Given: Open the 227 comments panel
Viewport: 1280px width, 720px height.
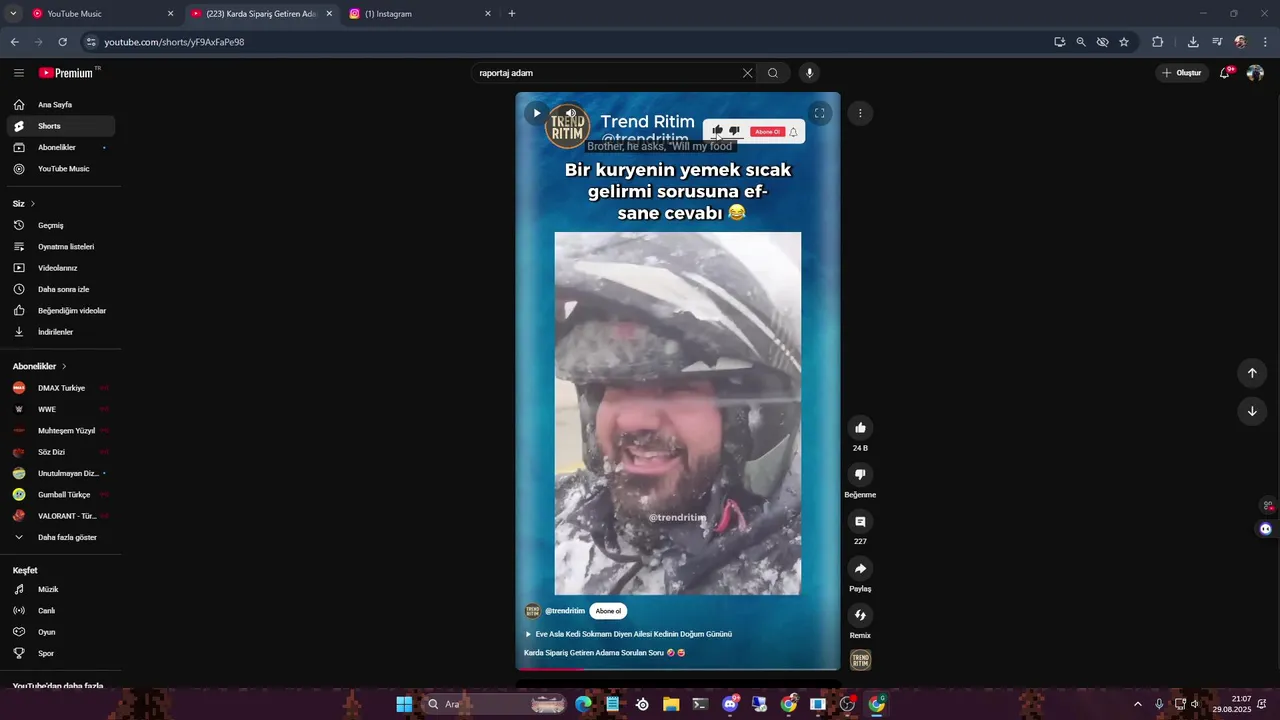Looking at the screenshot, I should tap(860, 522).
